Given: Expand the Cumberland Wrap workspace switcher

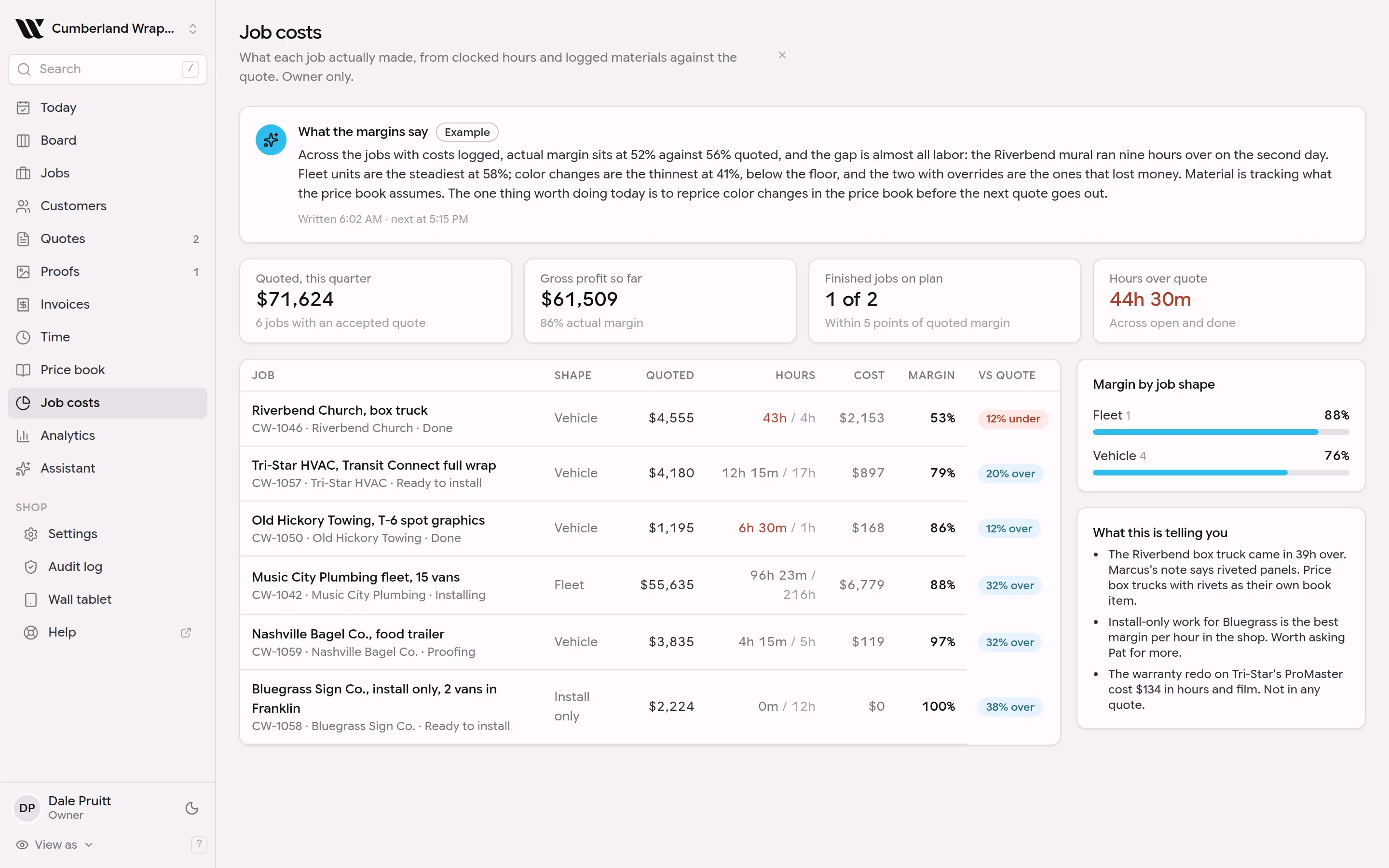Looking at the screenshot, I should coord(193,29).
